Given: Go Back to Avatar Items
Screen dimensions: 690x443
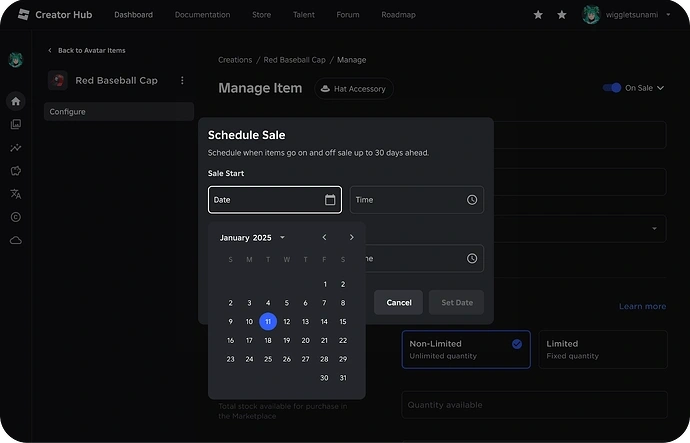Looking at the screenshot, I should click(x=87, y=51).
